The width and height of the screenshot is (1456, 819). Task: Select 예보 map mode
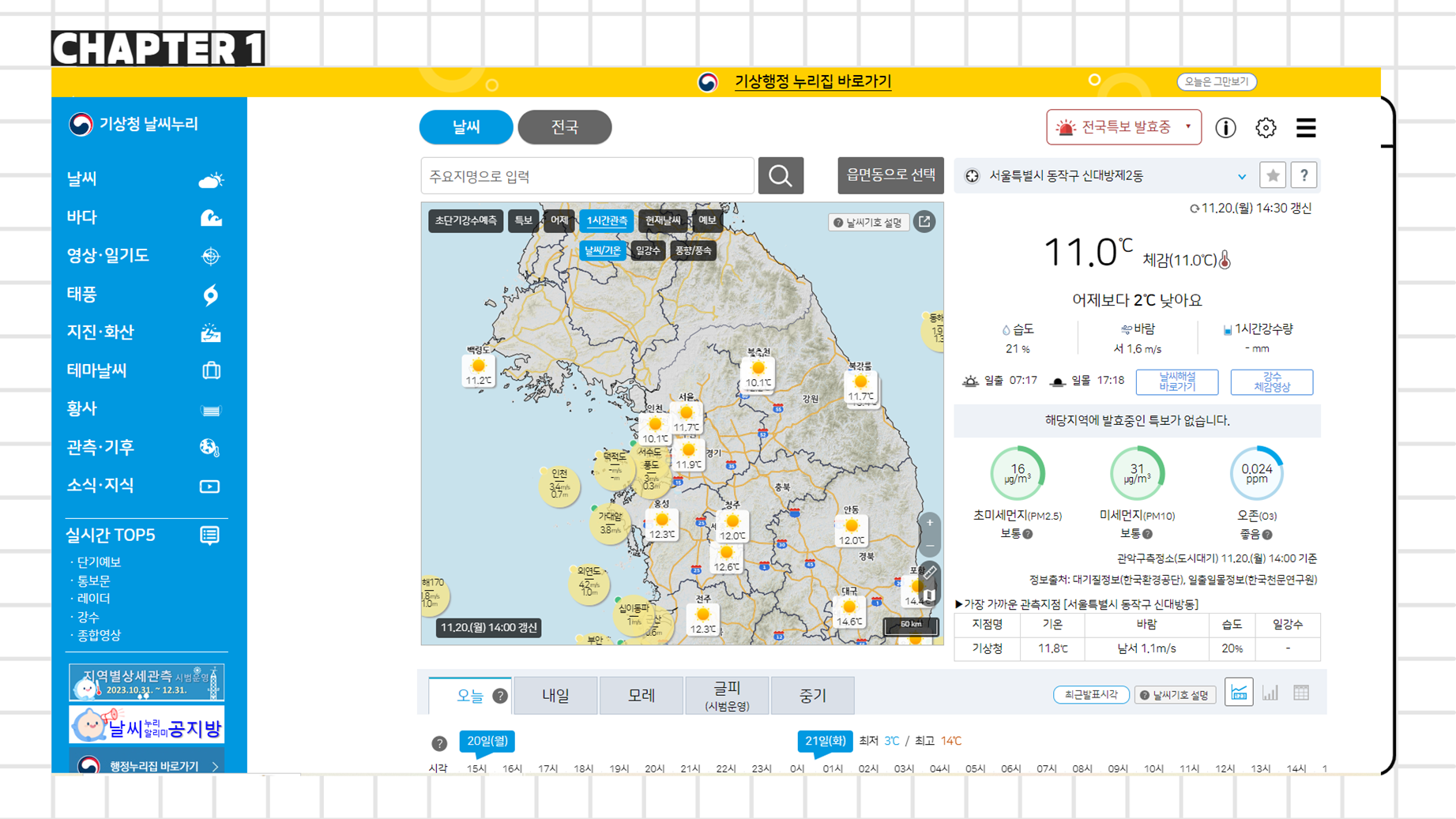(707, 220)
